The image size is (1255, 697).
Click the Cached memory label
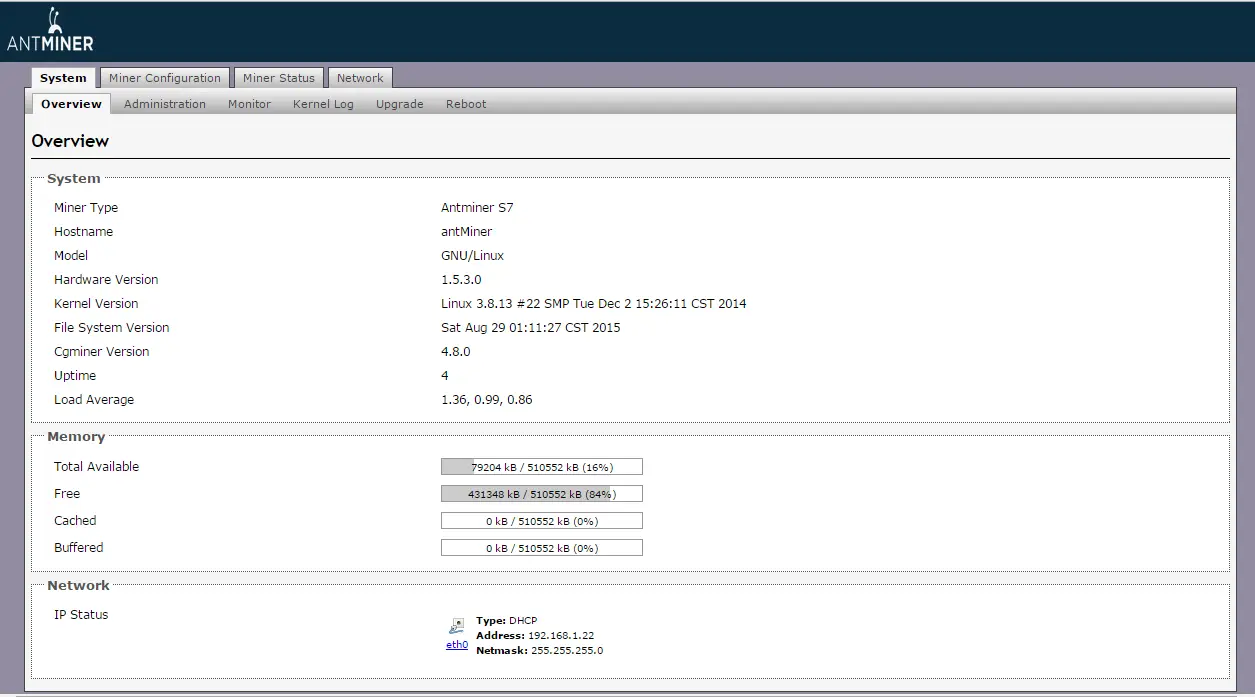[x=75, y=521]
